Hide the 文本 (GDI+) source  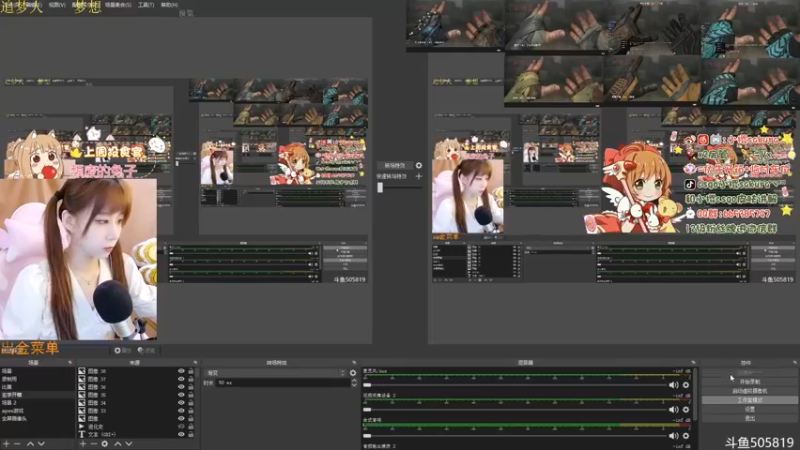click(x=181, y=434)
